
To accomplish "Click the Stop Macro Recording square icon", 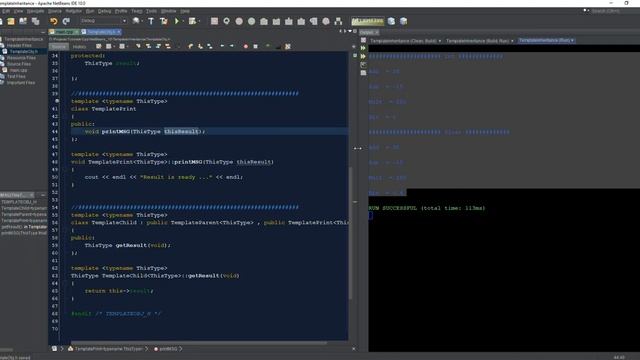I will tap(256, 47).
